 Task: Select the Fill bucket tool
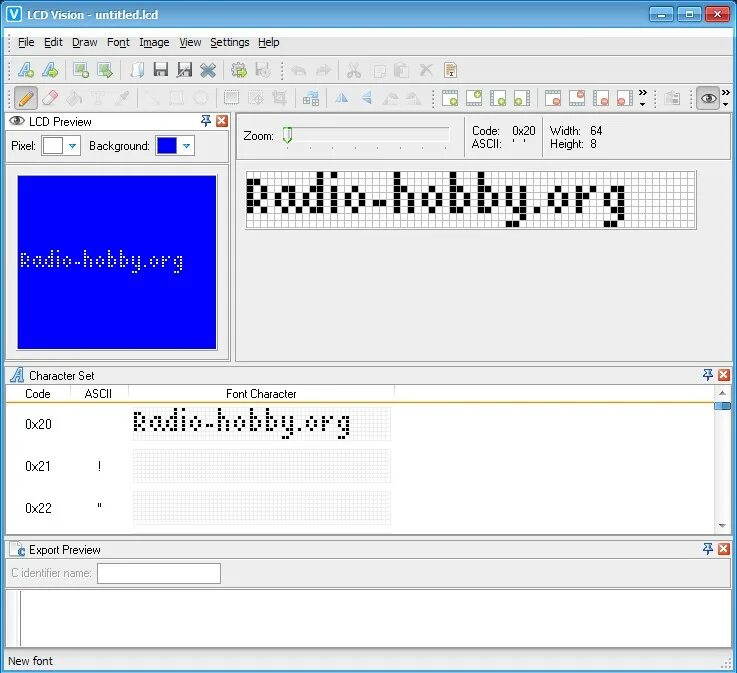(74, 98)
